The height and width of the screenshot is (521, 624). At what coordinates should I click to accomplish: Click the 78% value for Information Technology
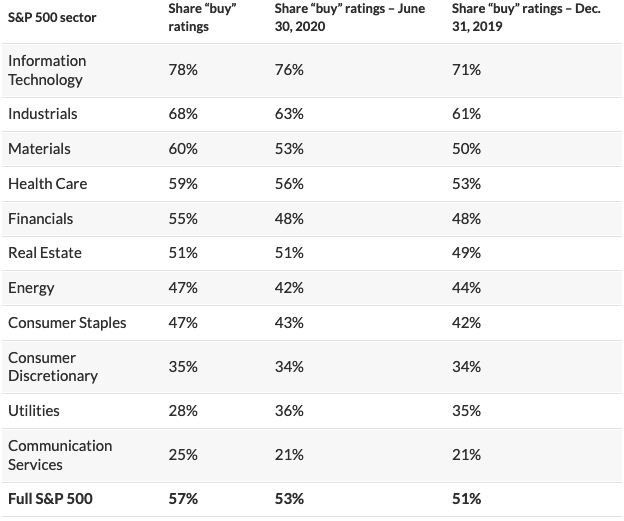tap(182, 70)
